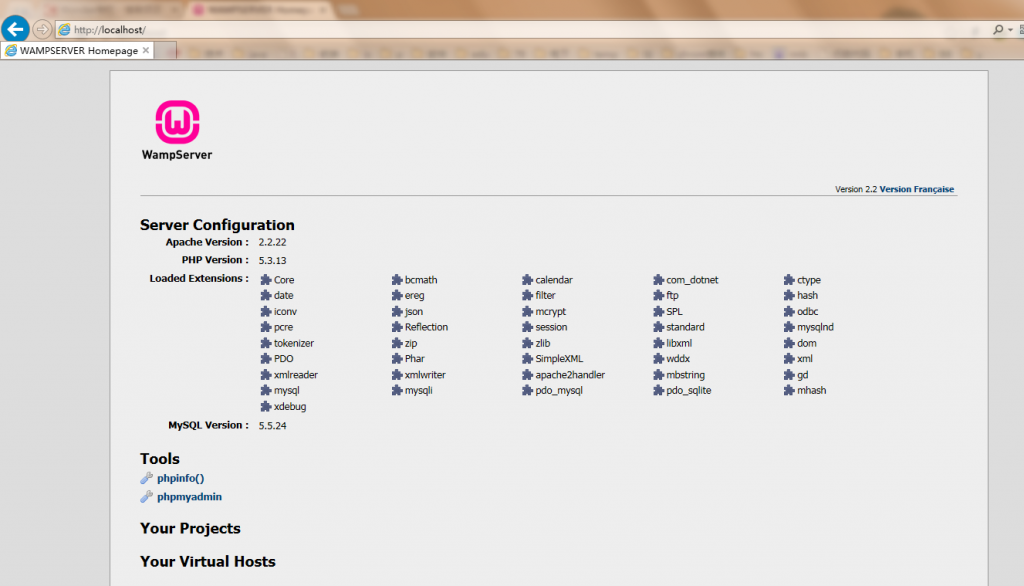Click the browser Back arrow button

point(15,29)
